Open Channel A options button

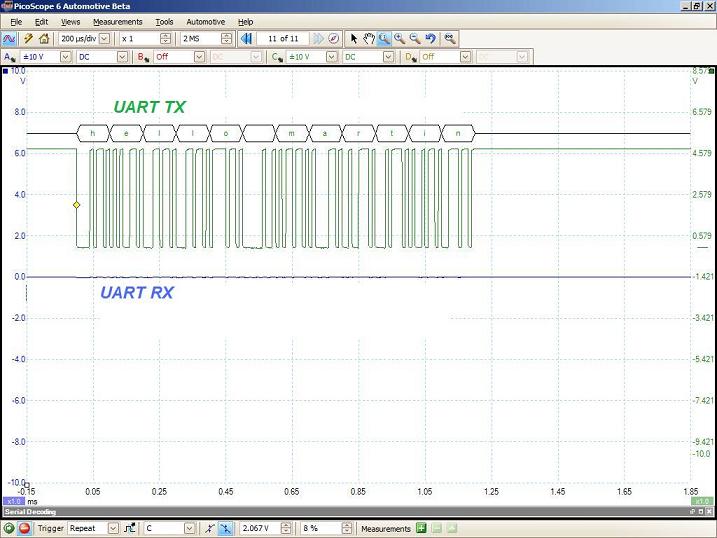(x=9, y=57)
